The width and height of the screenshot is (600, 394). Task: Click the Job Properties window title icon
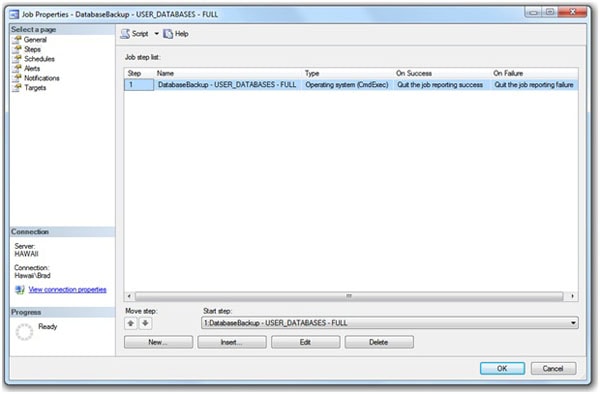(14, 15)
